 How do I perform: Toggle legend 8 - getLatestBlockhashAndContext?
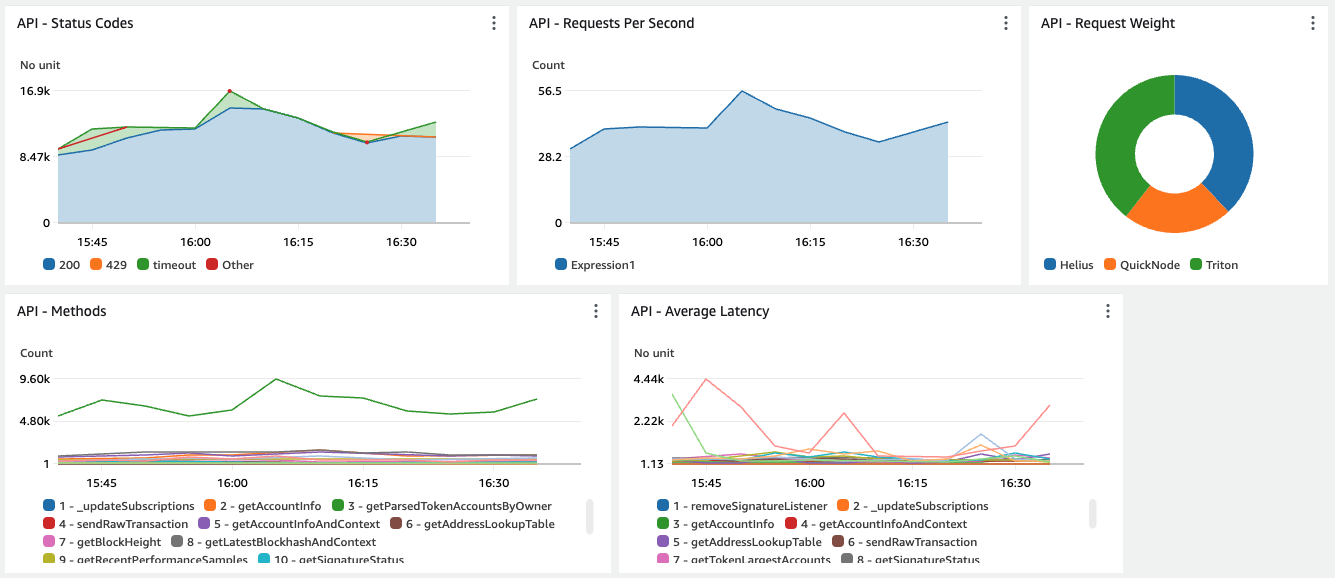[273, 542]
